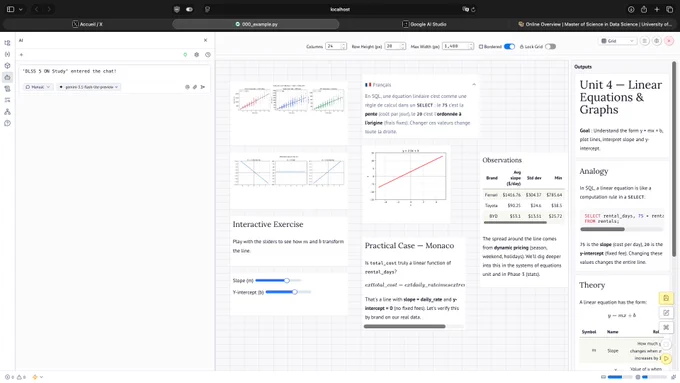Toggle the dark mode switch in browser toolbar
680x383 pixels.
[x=190, y=9]
